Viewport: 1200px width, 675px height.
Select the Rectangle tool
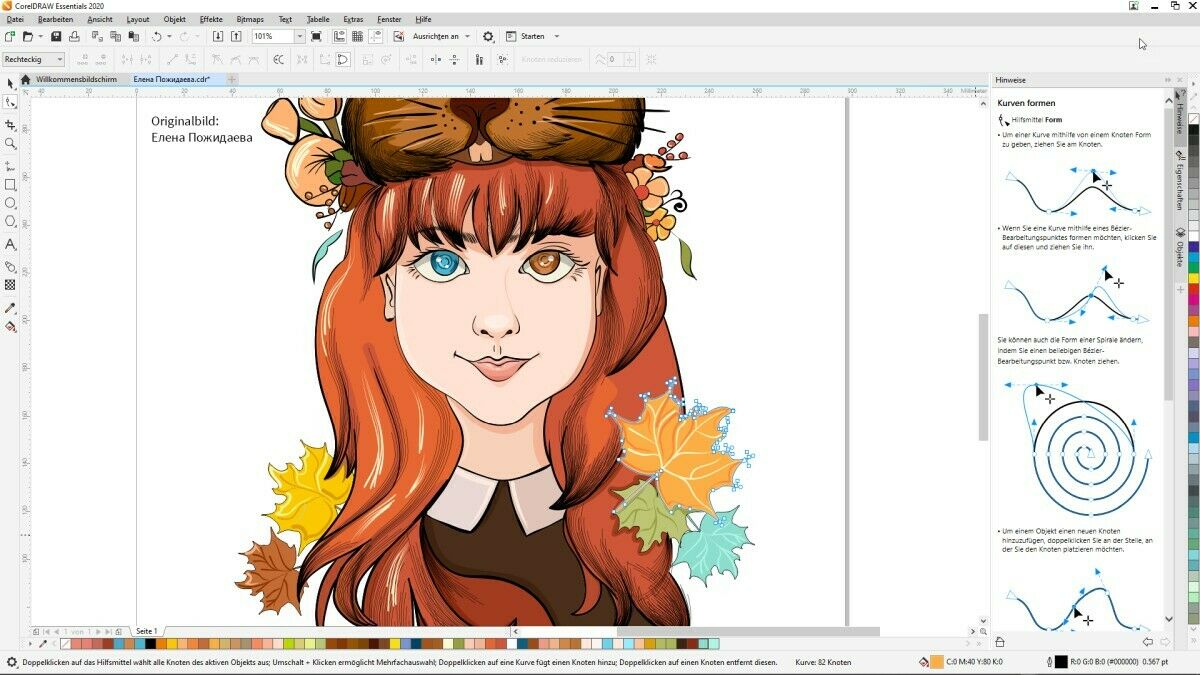click(10, 185)
